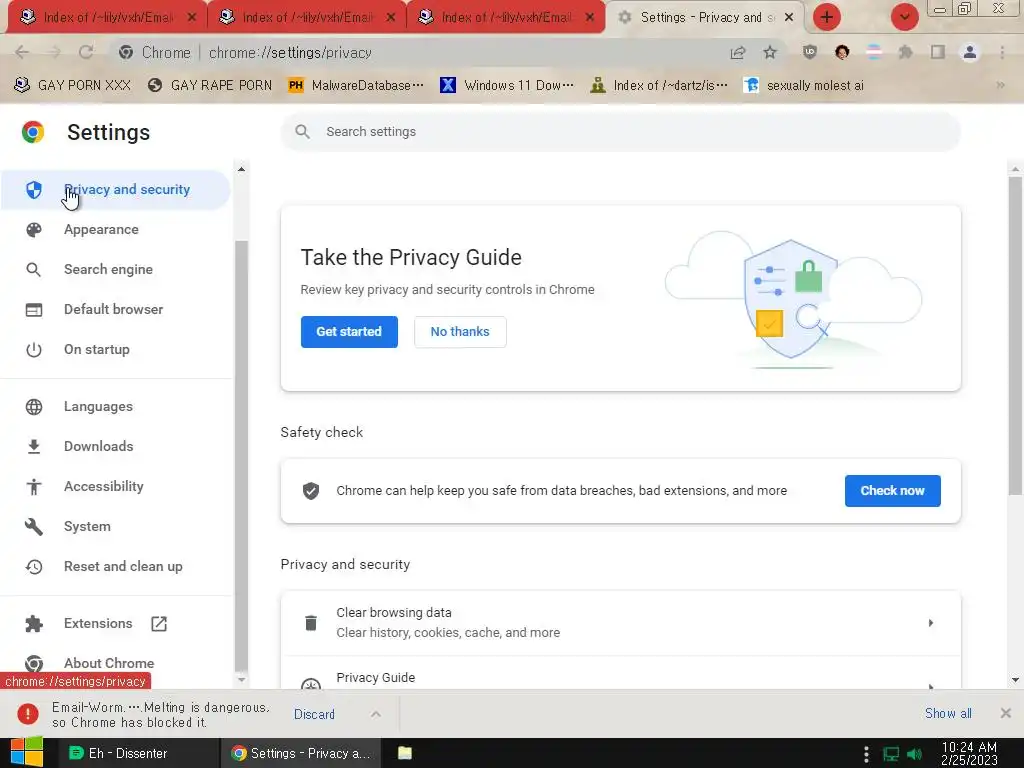Open the Windows Start button
The image size is (1024, 768).
[x=27, y=753]
